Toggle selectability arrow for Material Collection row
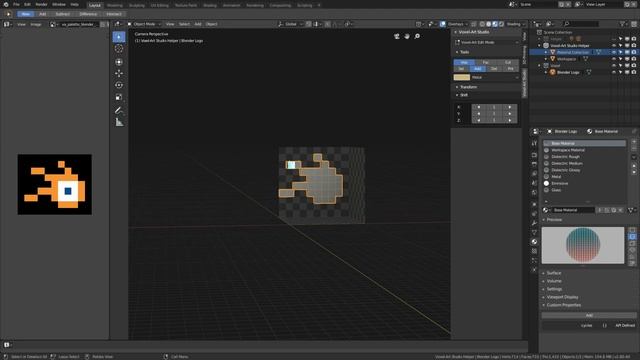Viewport: 640px width, 360px height. pyautogui.click(x=620, y=52)
